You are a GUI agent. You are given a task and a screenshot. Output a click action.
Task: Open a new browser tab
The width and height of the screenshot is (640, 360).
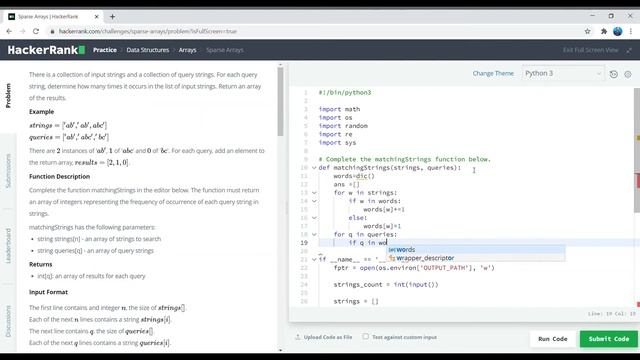(112, 17)
